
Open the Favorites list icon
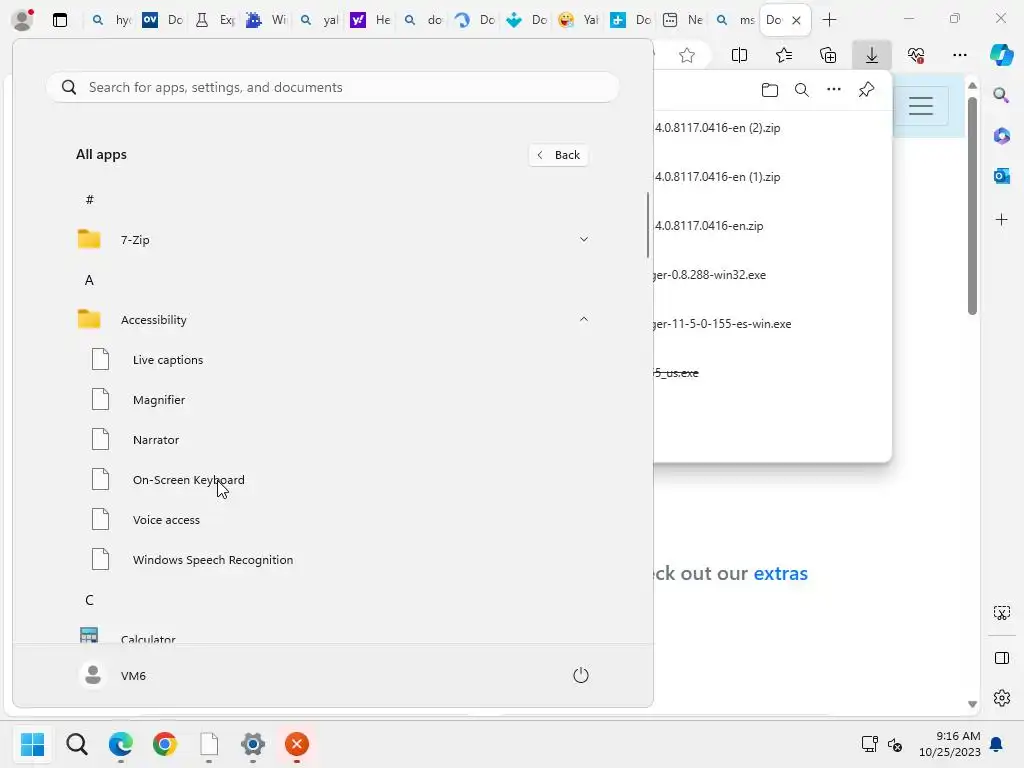pos(784,56)
